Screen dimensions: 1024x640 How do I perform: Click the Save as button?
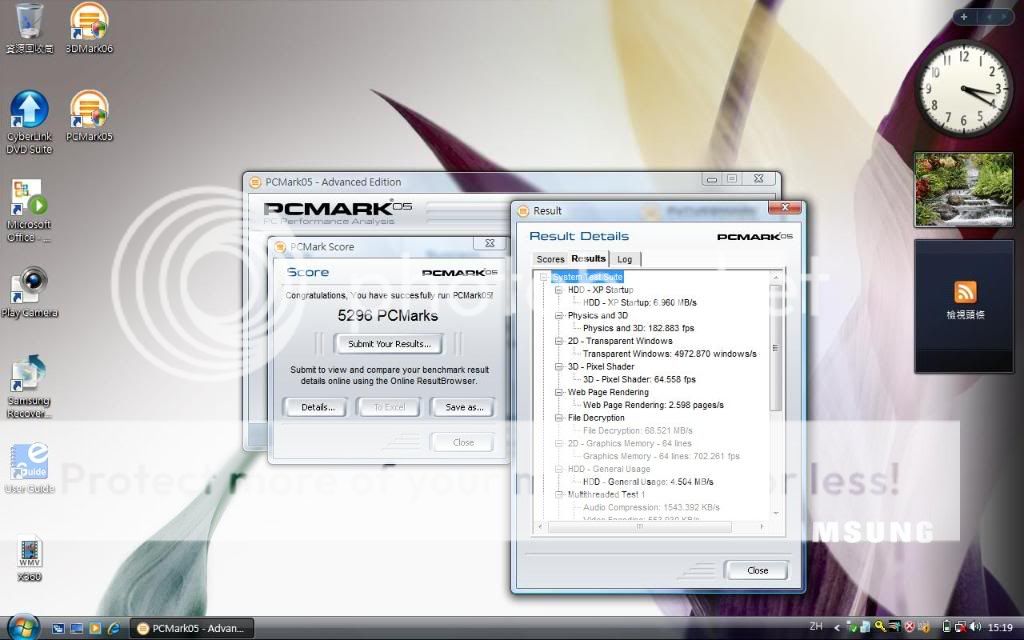click(x=464, y=407)
